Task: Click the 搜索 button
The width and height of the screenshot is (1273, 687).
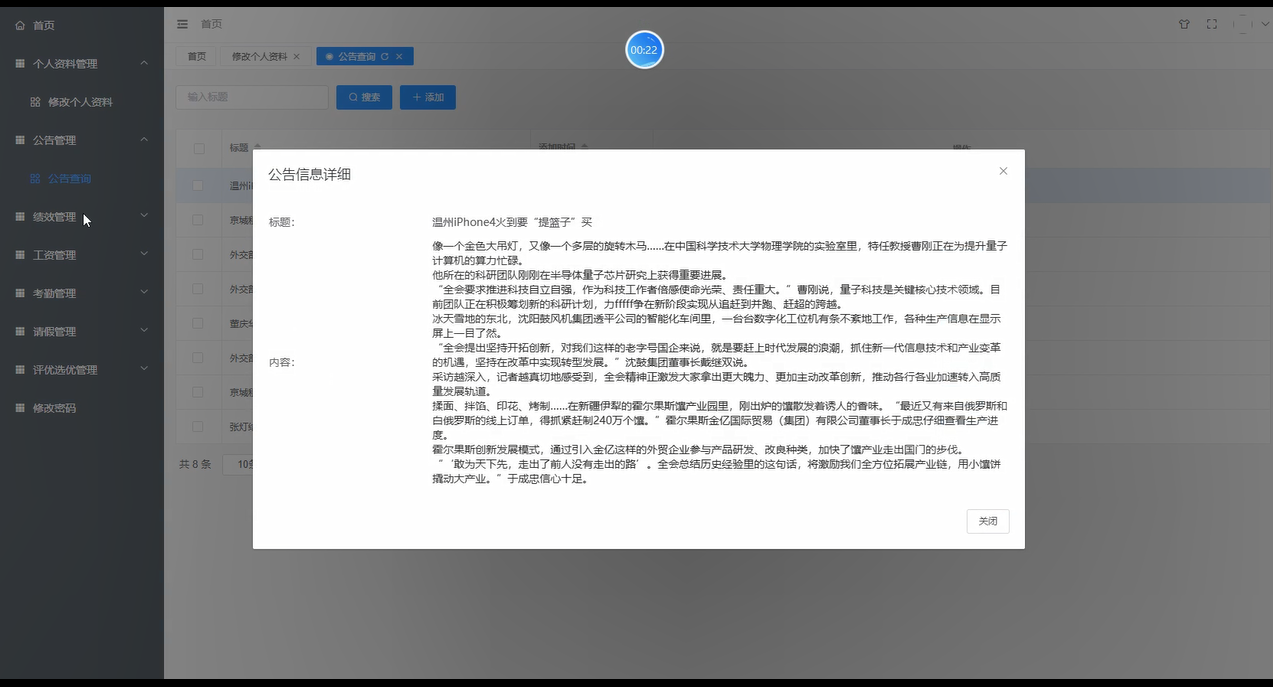Action: [364, 97]
